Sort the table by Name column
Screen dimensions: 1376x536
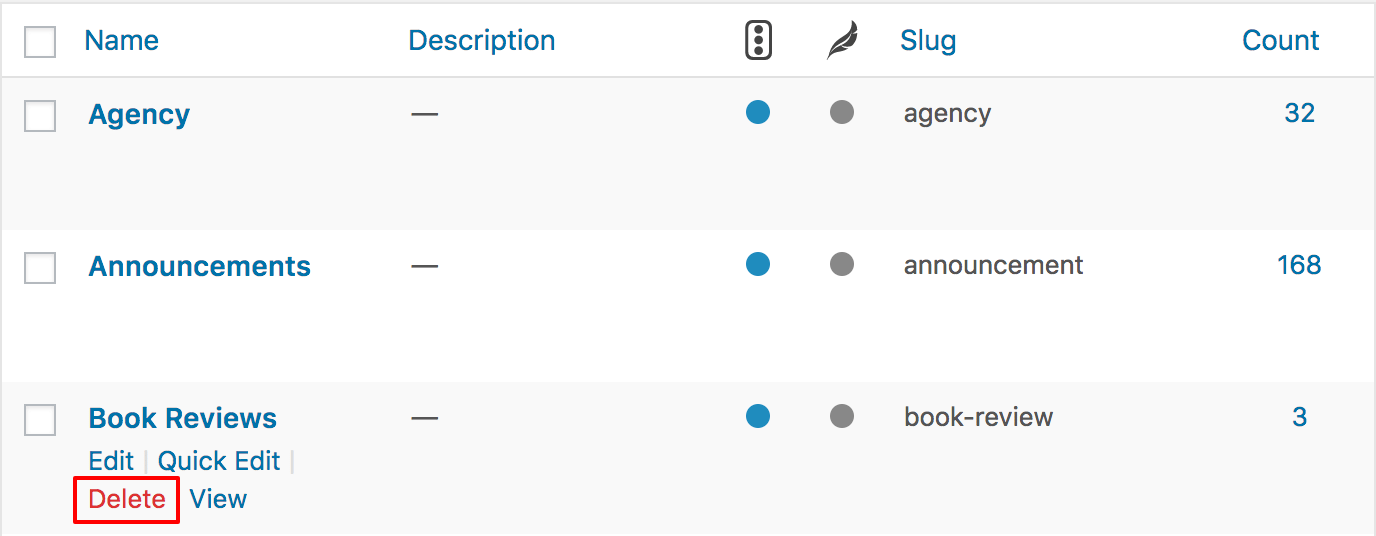click(121, 41)
